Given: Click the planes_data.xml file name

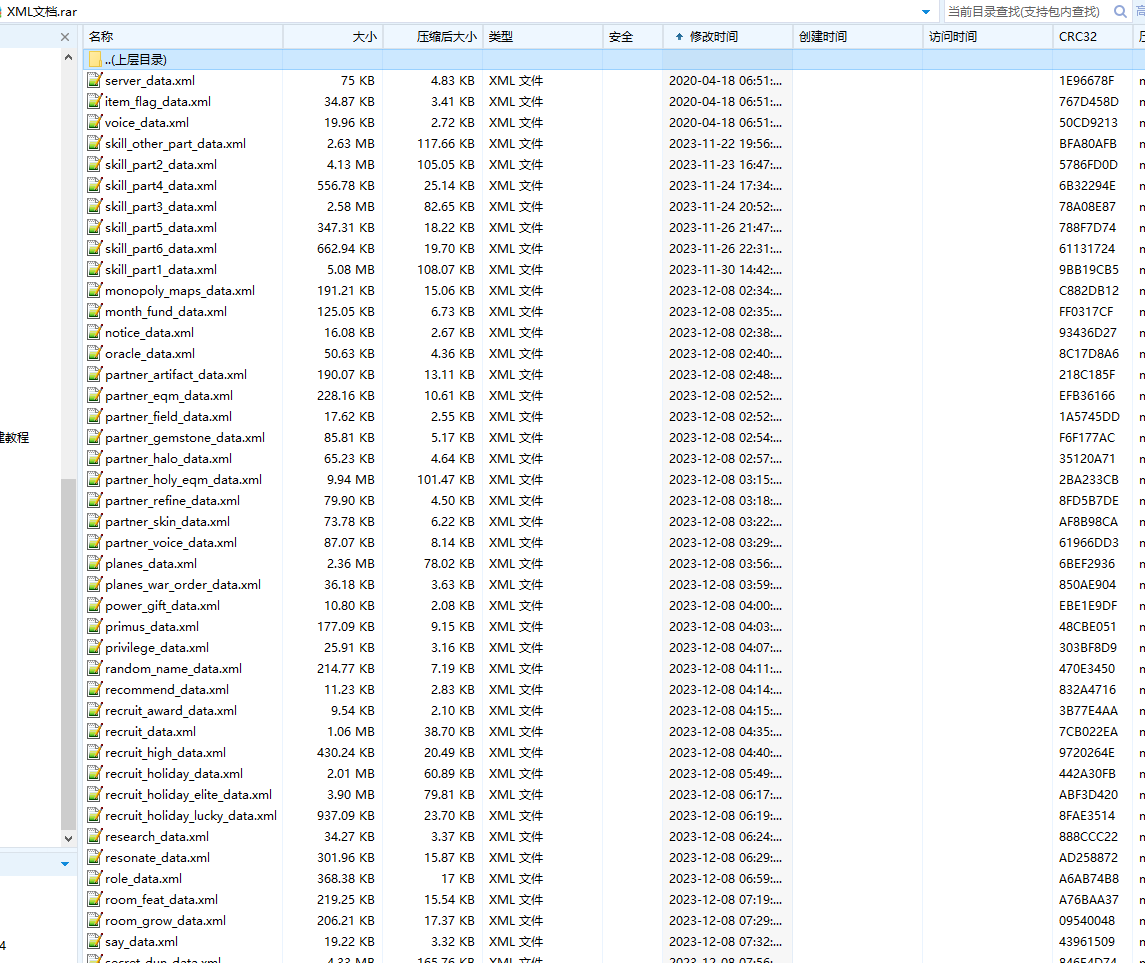Looking at the screenshot, I should click(x=151, y=564).
